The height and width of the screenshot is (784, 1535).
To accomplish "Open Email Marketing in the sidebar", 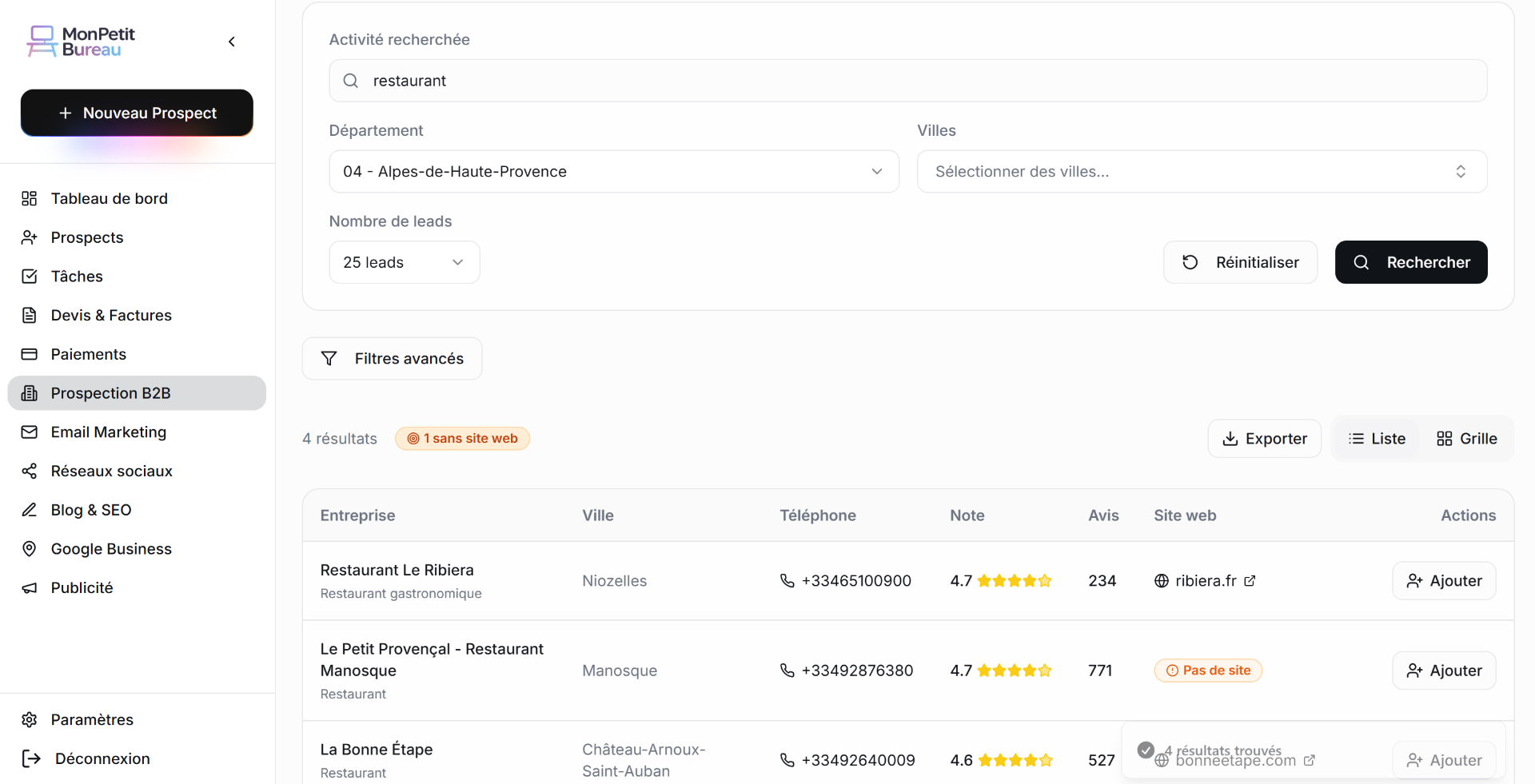I will coord(109,432).
